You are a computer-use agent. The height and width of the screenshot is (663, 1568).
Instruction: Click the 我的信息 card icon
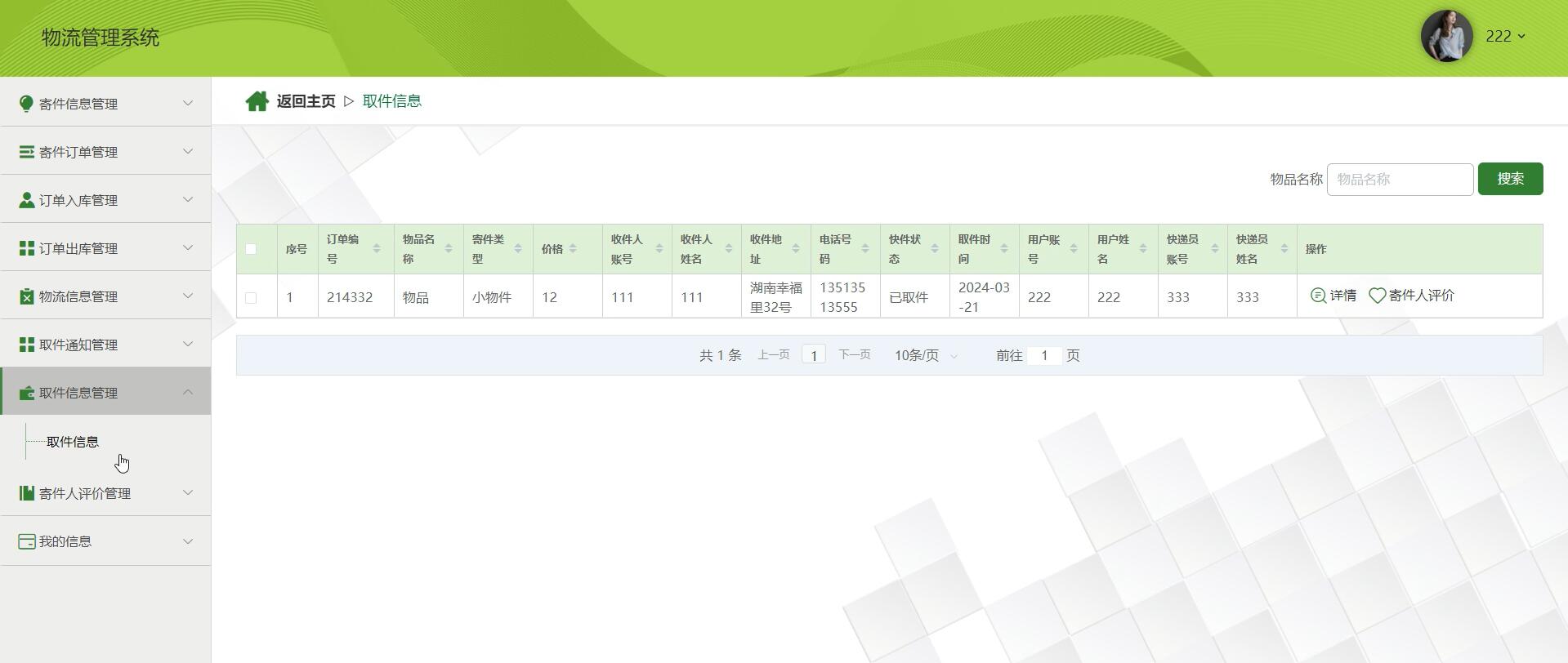tap(26, 541)
